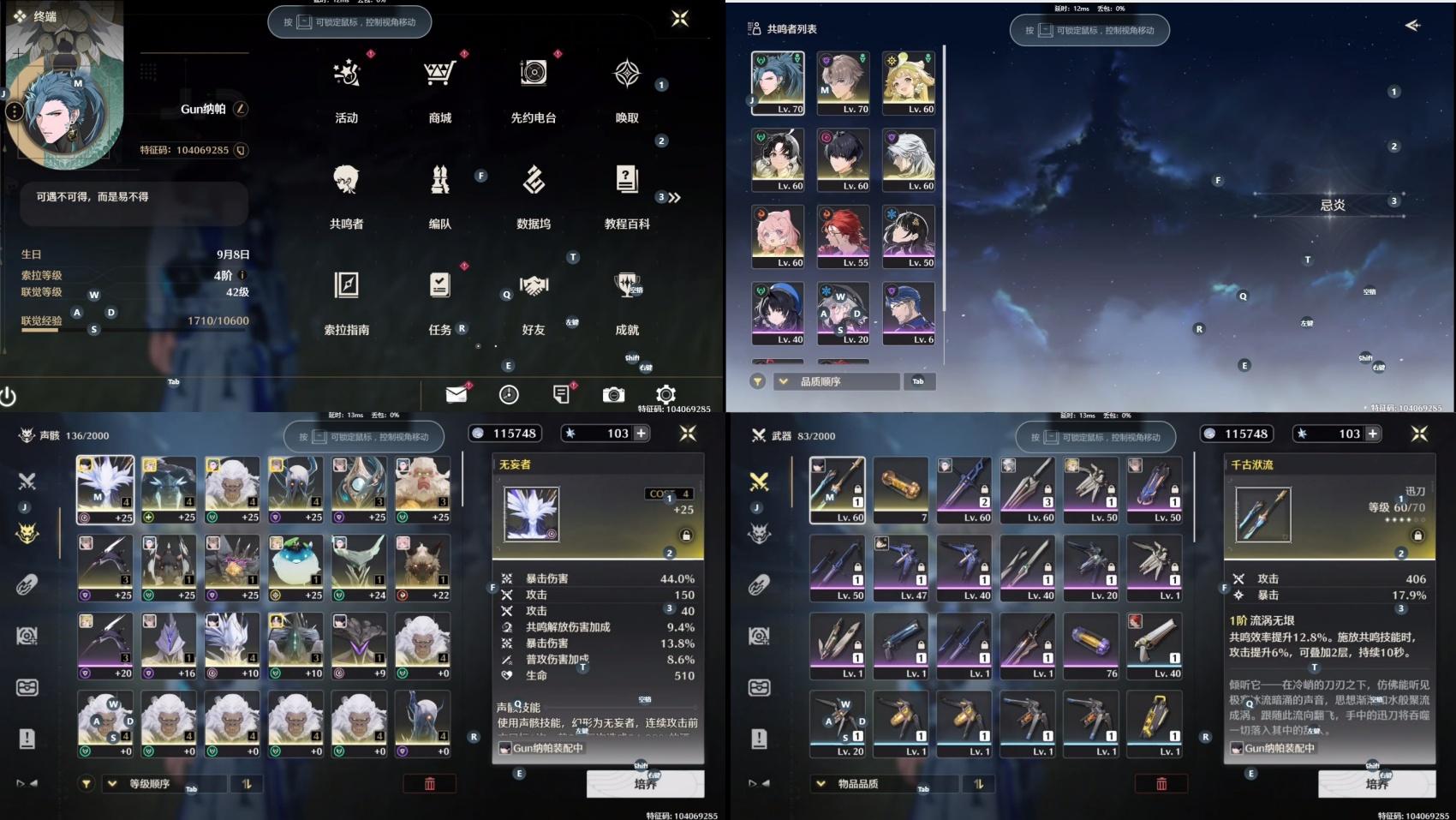Image resolution: width=1456 pixels, height=820 pixels.
Task: Select the +24 echo thumbnail
Action: coord(360,568)
